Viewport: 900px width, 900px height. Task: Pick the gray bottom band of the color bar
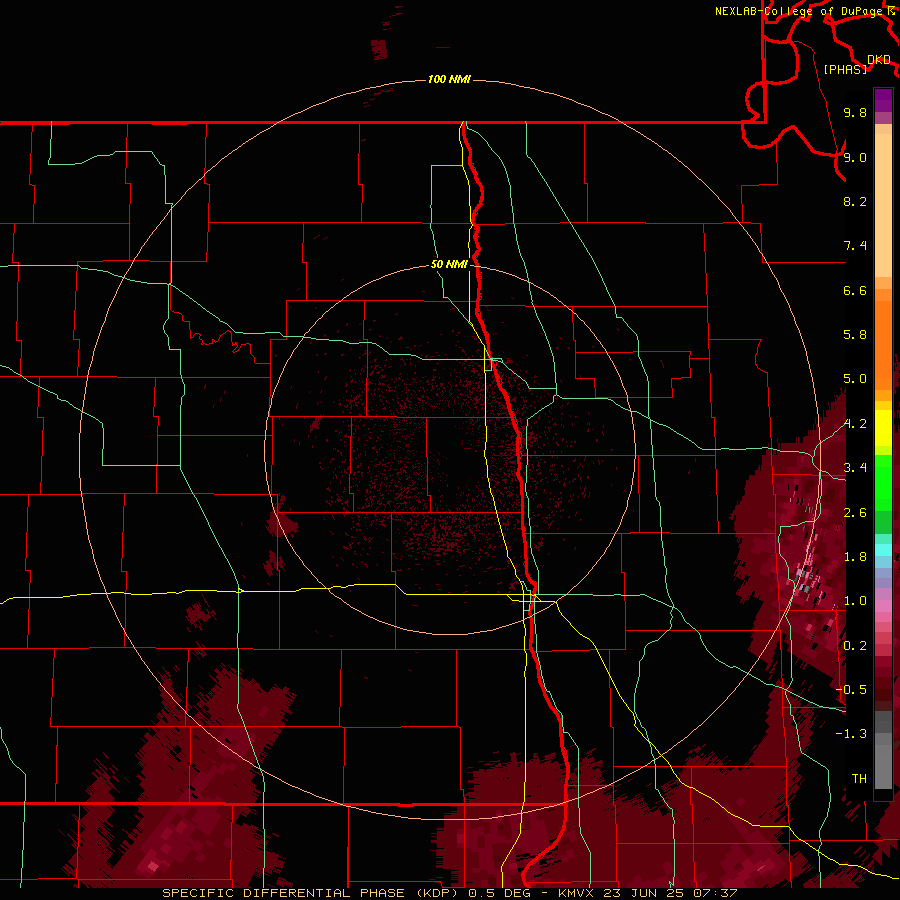(x=883, y=761)
